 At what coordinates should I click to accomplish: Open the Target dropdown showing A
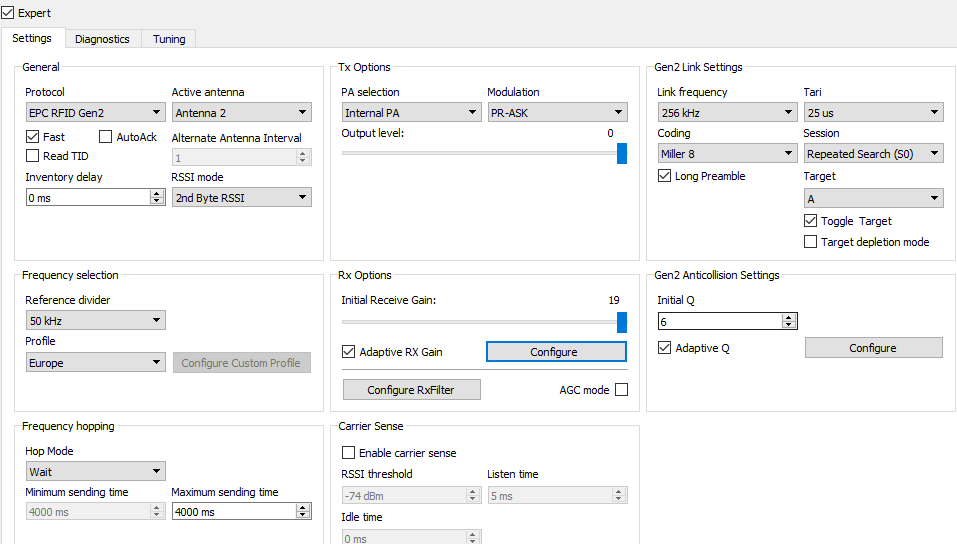tap(874, 198)
